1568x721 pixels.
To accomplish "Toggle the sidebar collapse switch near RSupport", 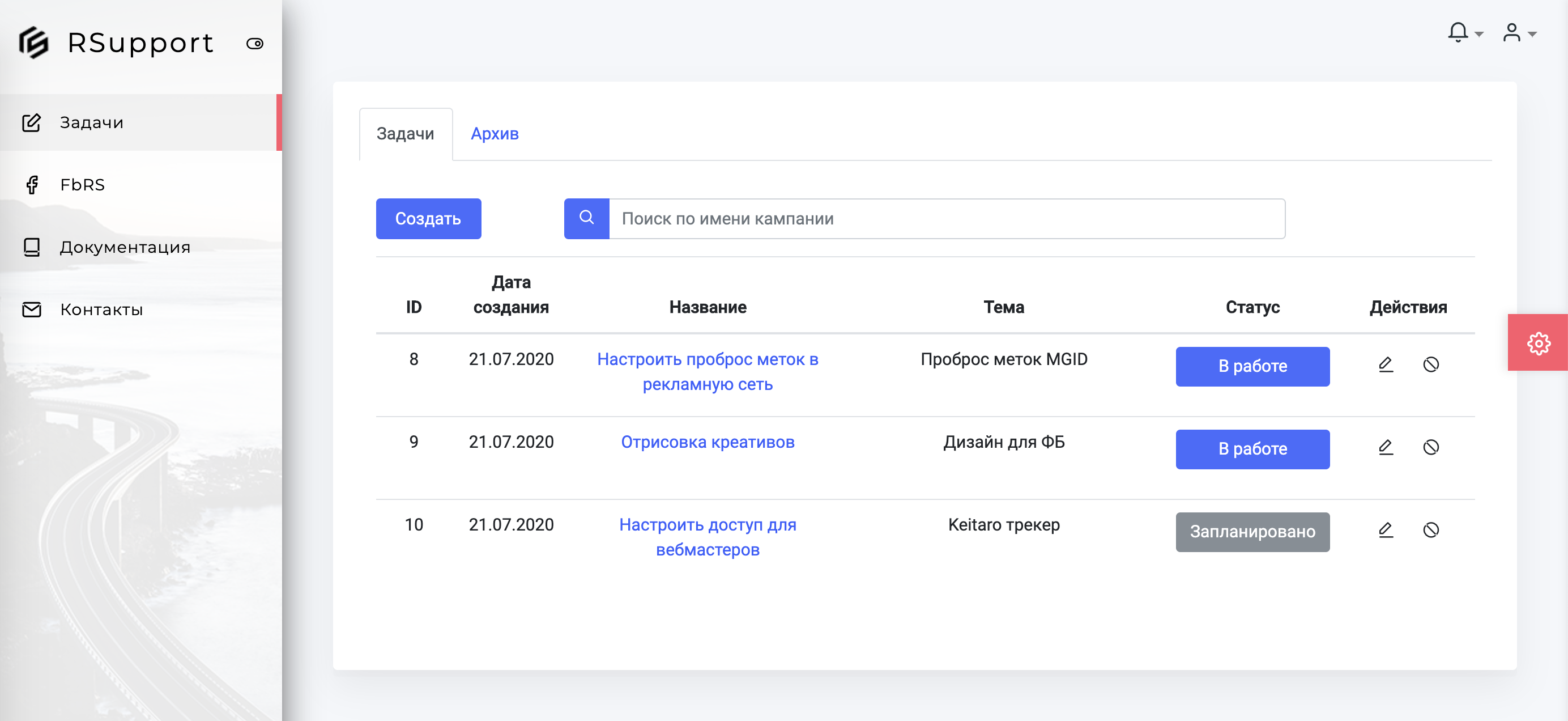I will (x=255, y=43).
